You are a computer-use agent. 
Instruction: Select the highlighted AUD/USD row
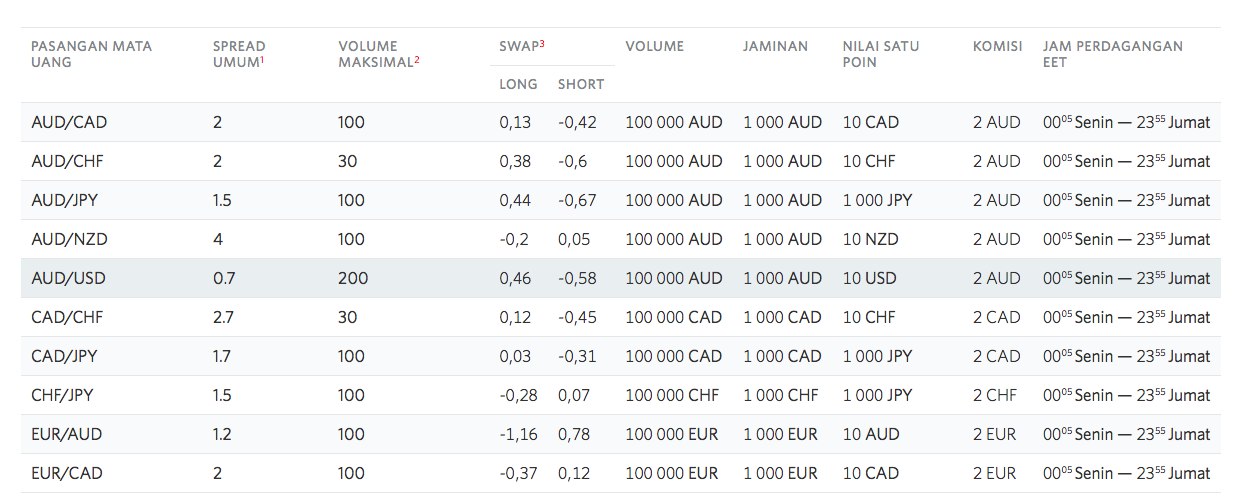point(621,278)
